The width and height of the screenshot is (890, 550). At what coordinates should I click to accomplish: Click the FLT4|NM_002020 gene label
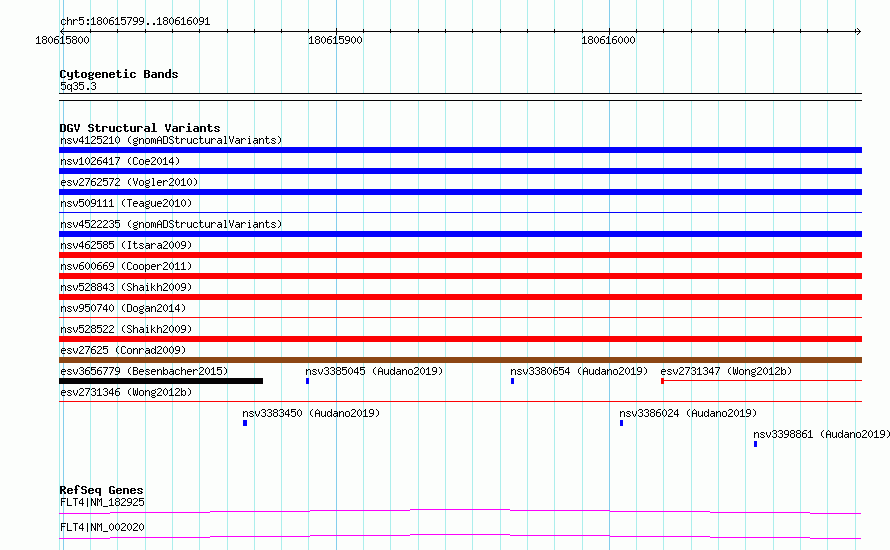point(102,527)
